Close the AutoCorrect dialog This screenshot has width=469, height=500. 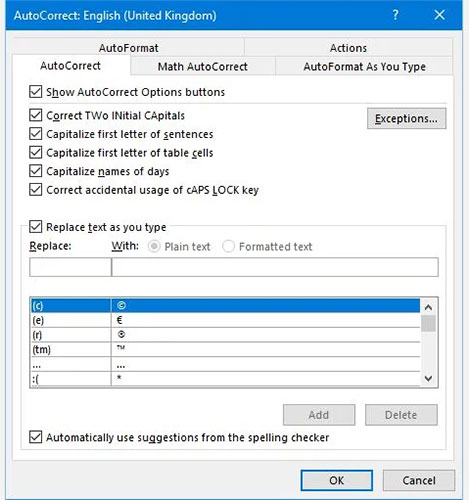[x=439, y=15]
